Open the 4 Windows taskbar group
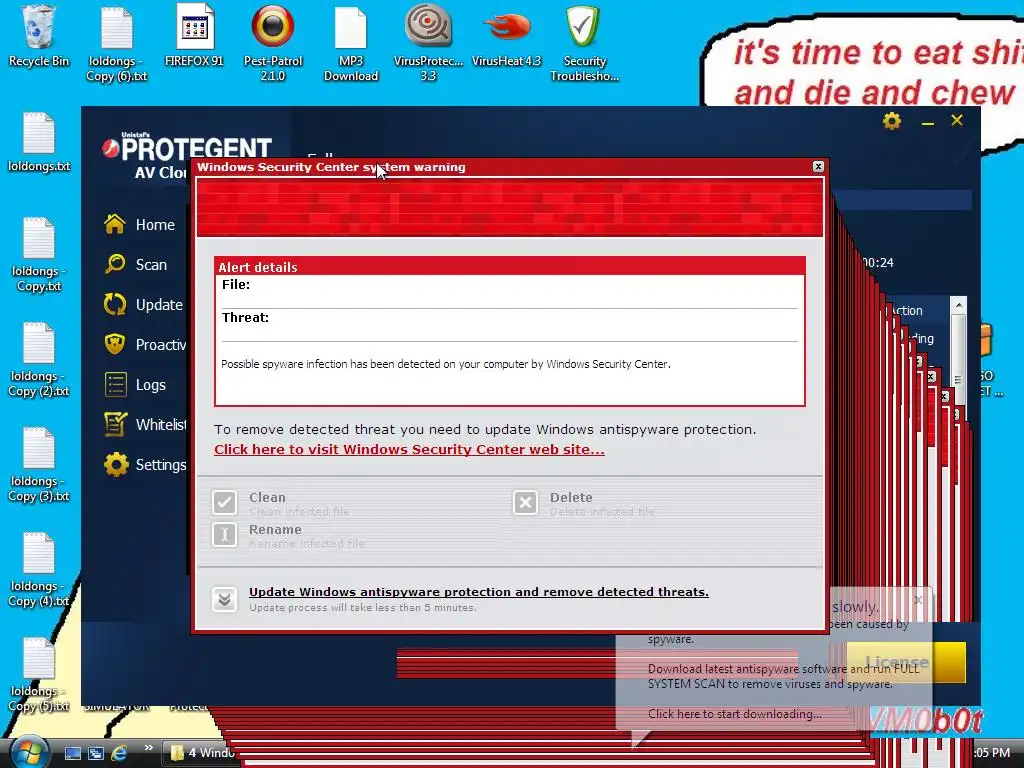The height and width of the screenshot is (768, 1024). (199, 753)
